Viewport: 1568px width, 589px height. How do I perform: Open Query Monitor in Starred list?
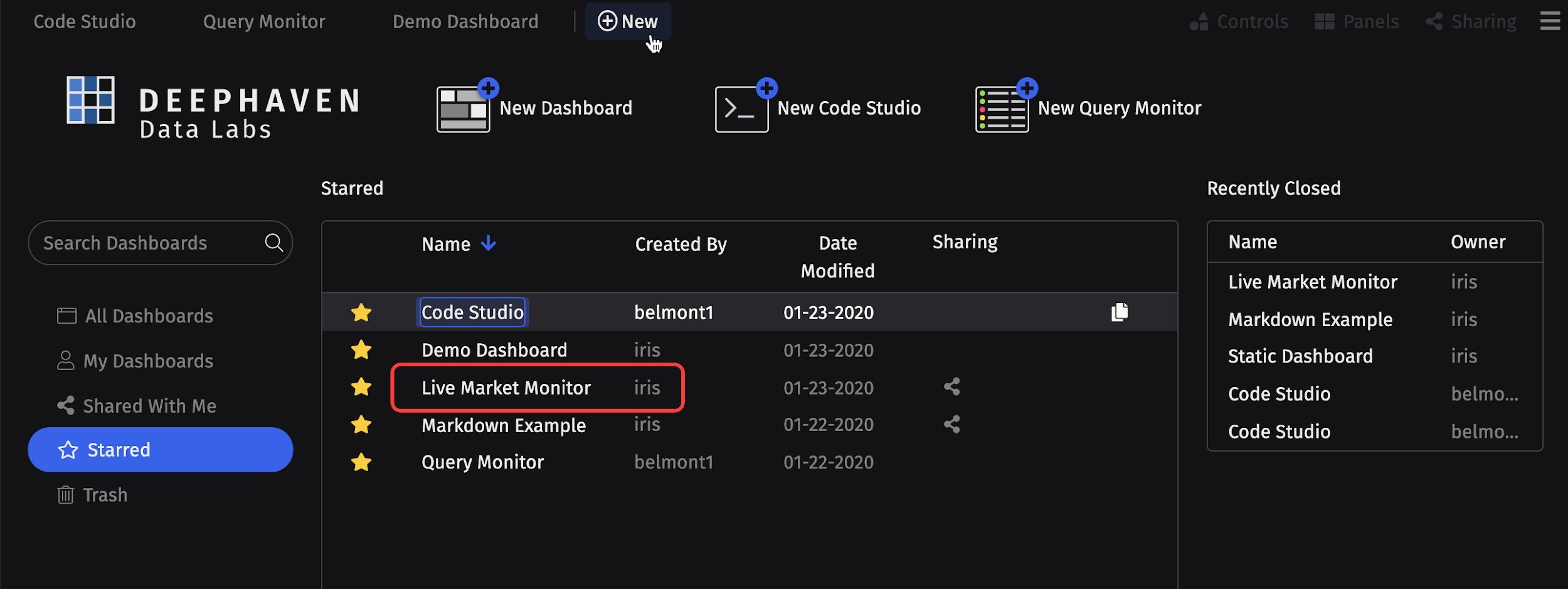click(482, 462)
